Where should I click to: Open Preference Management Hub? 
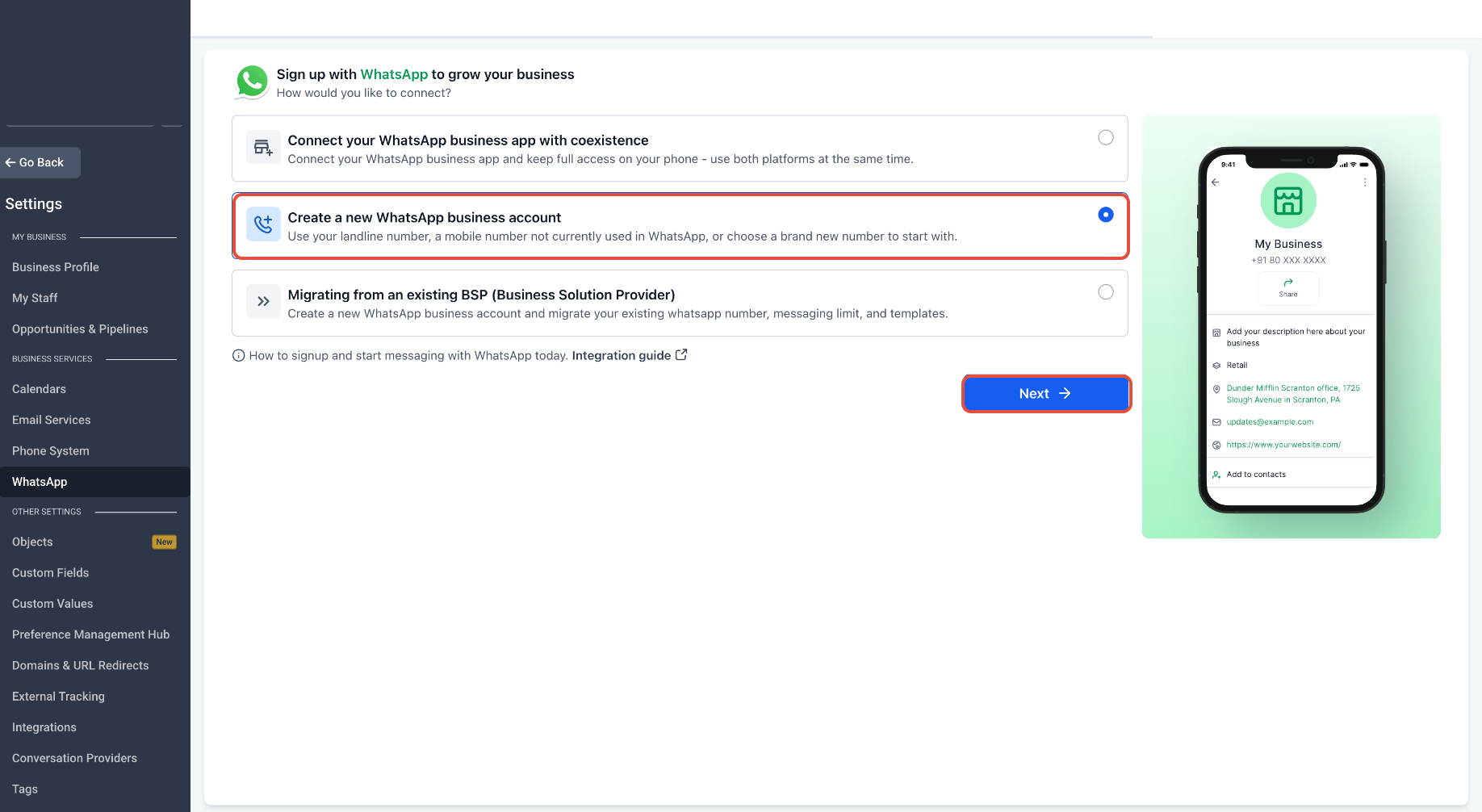(90, 634)
